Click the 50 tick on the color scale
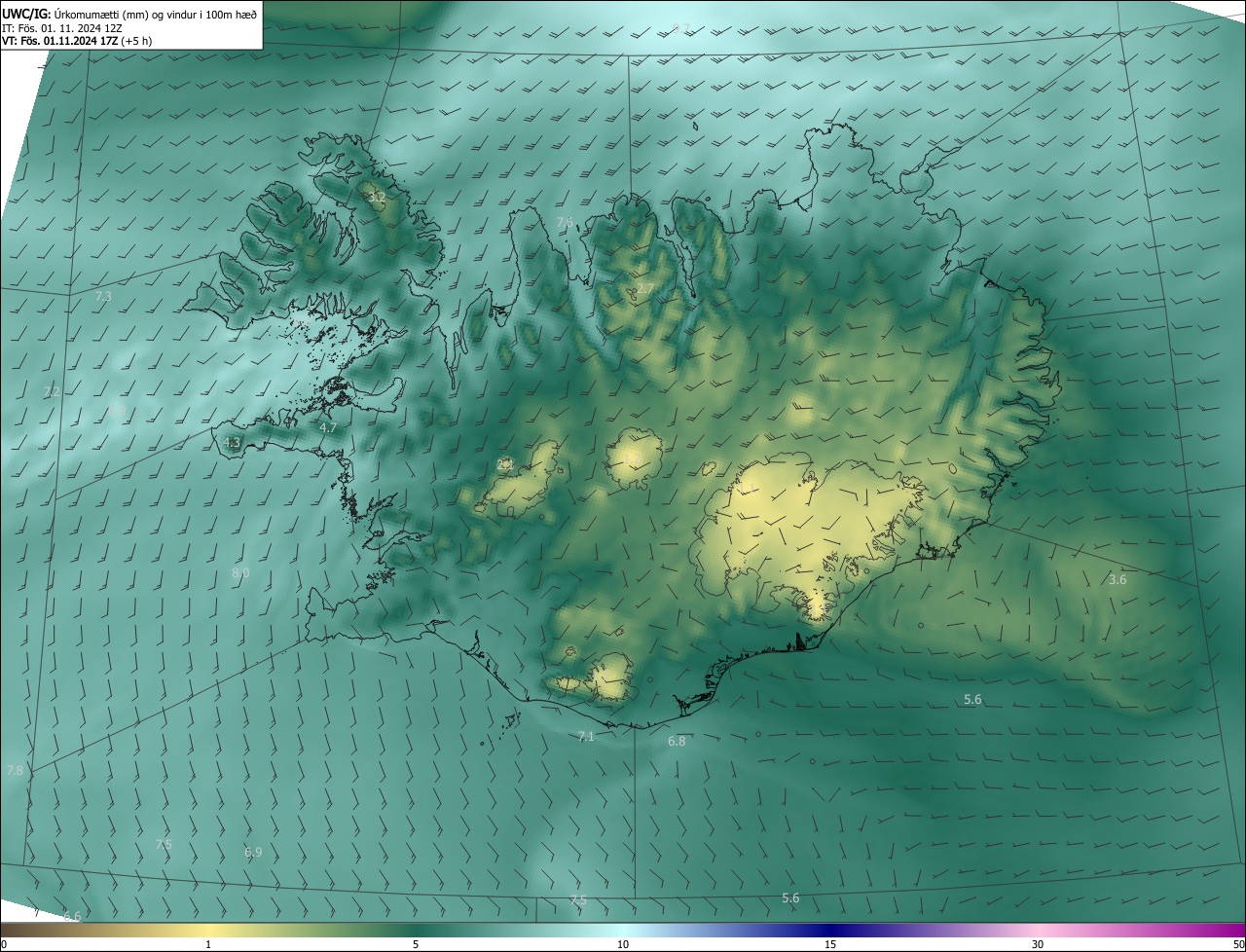The image size is (1246, 952). pyautogui.click(x=1238, y=944)
